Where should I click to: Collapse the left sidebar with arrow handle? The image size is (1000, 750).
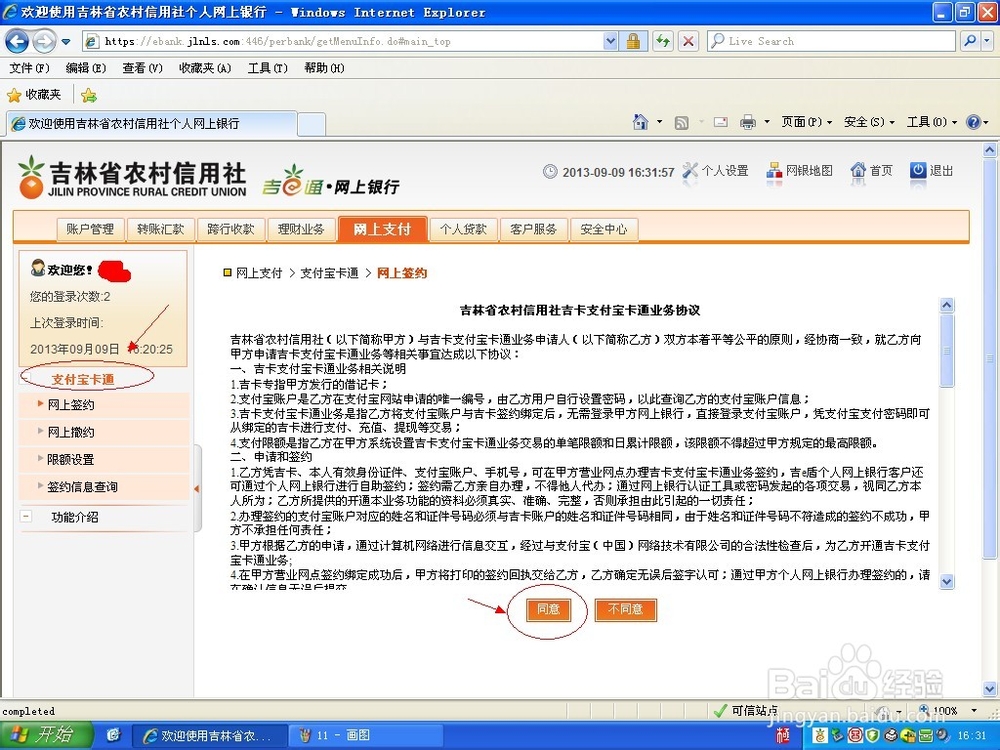click(x=196, y=489)
